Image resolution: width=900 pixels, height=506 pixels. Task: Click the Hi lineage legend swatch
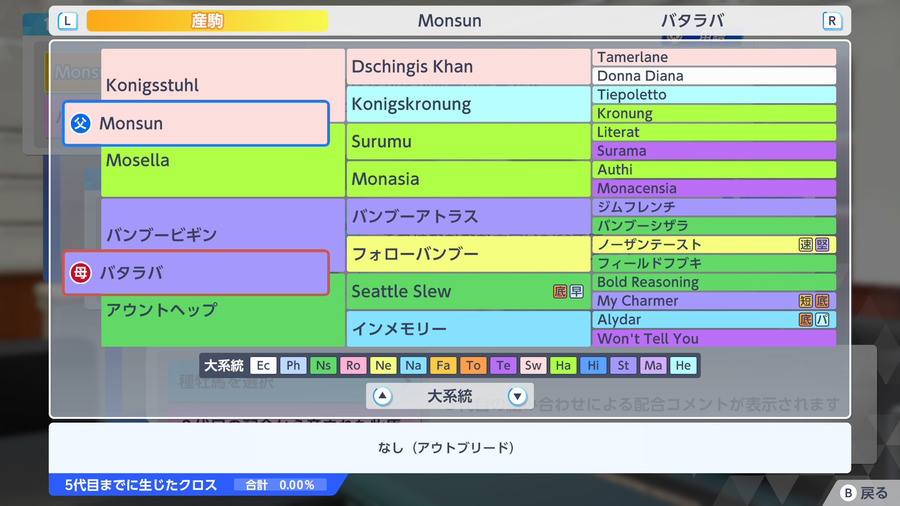point(593,365)
